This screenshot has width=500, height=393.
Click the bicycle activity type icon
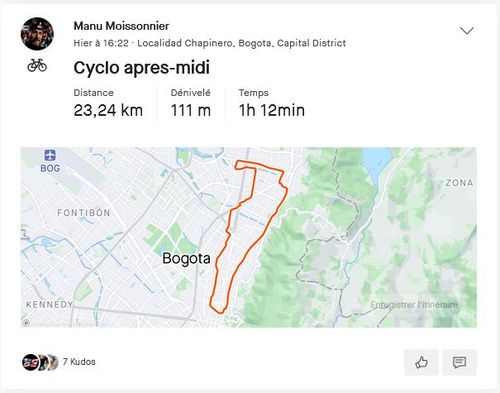pyautogui.click(x=37, y=65)
